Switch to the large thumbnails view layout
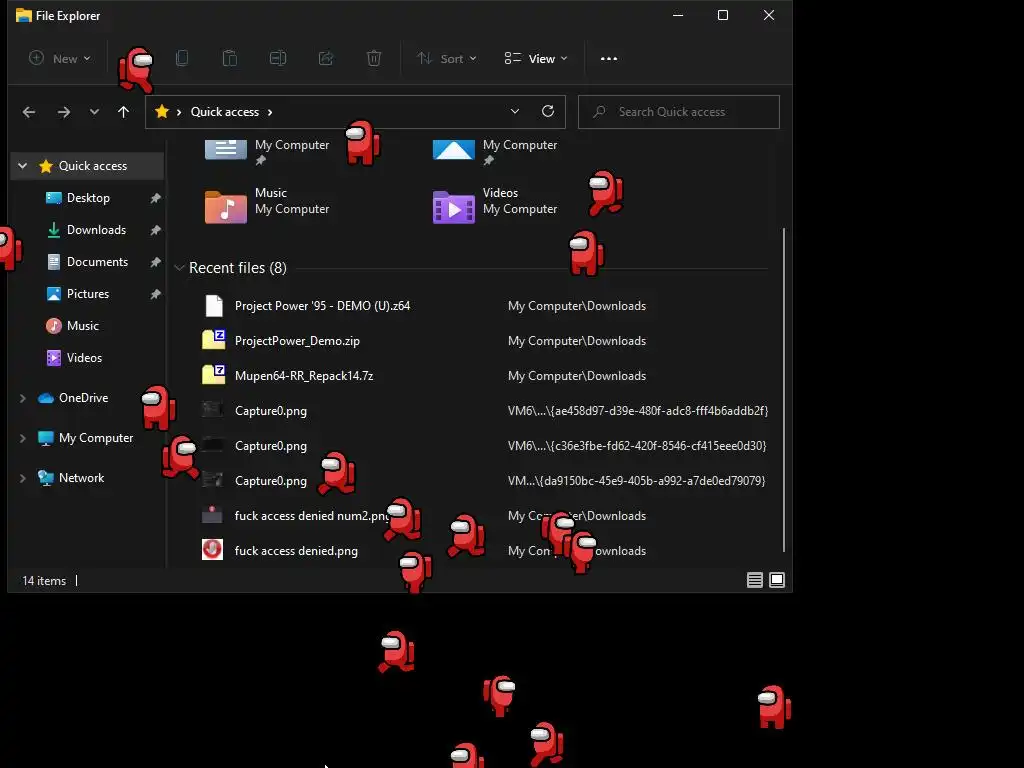This screenshot has height=768, width=1024. pyautogui.click(x=777, y=580)
